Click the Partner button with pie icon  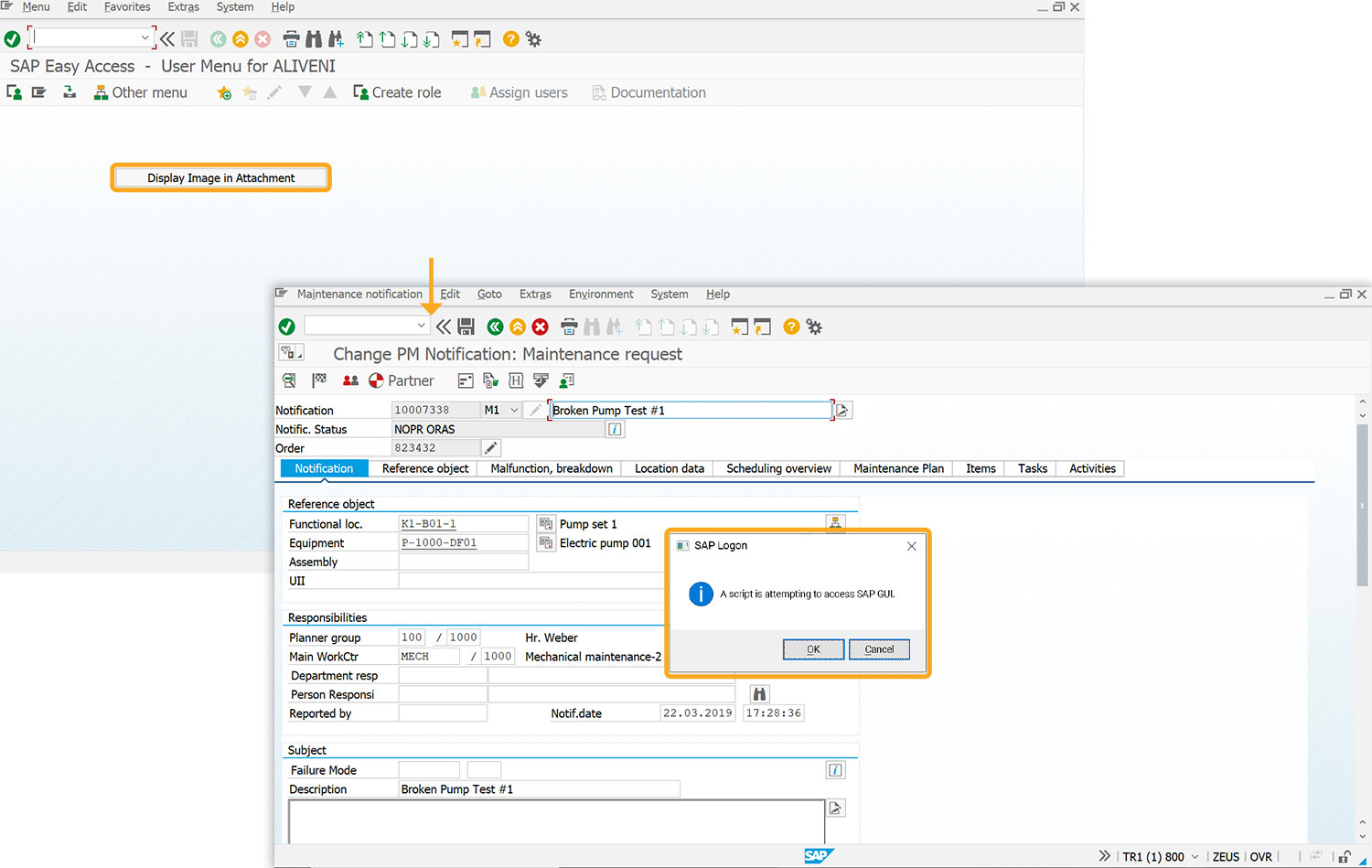pyautogui.click(x=402, y=380)
